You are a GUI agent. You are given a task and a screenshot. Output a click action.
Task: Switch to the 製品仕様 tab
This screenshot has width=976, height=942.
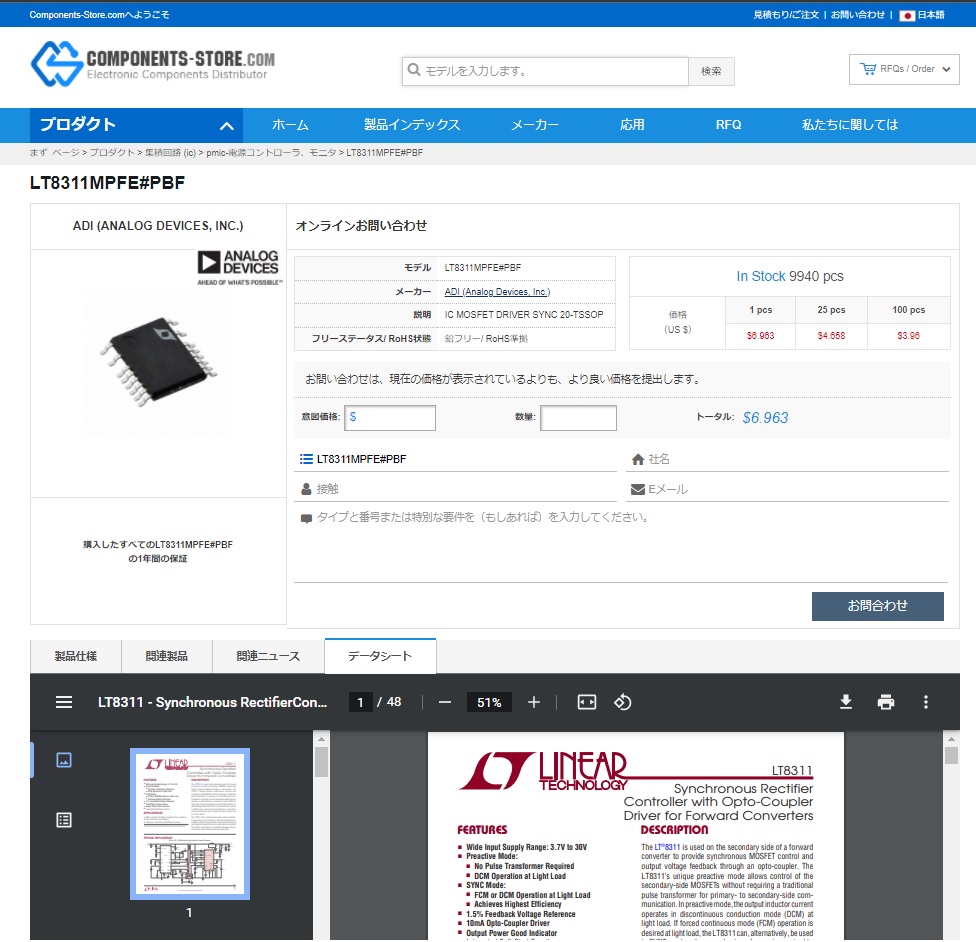(x=76, y=656)
